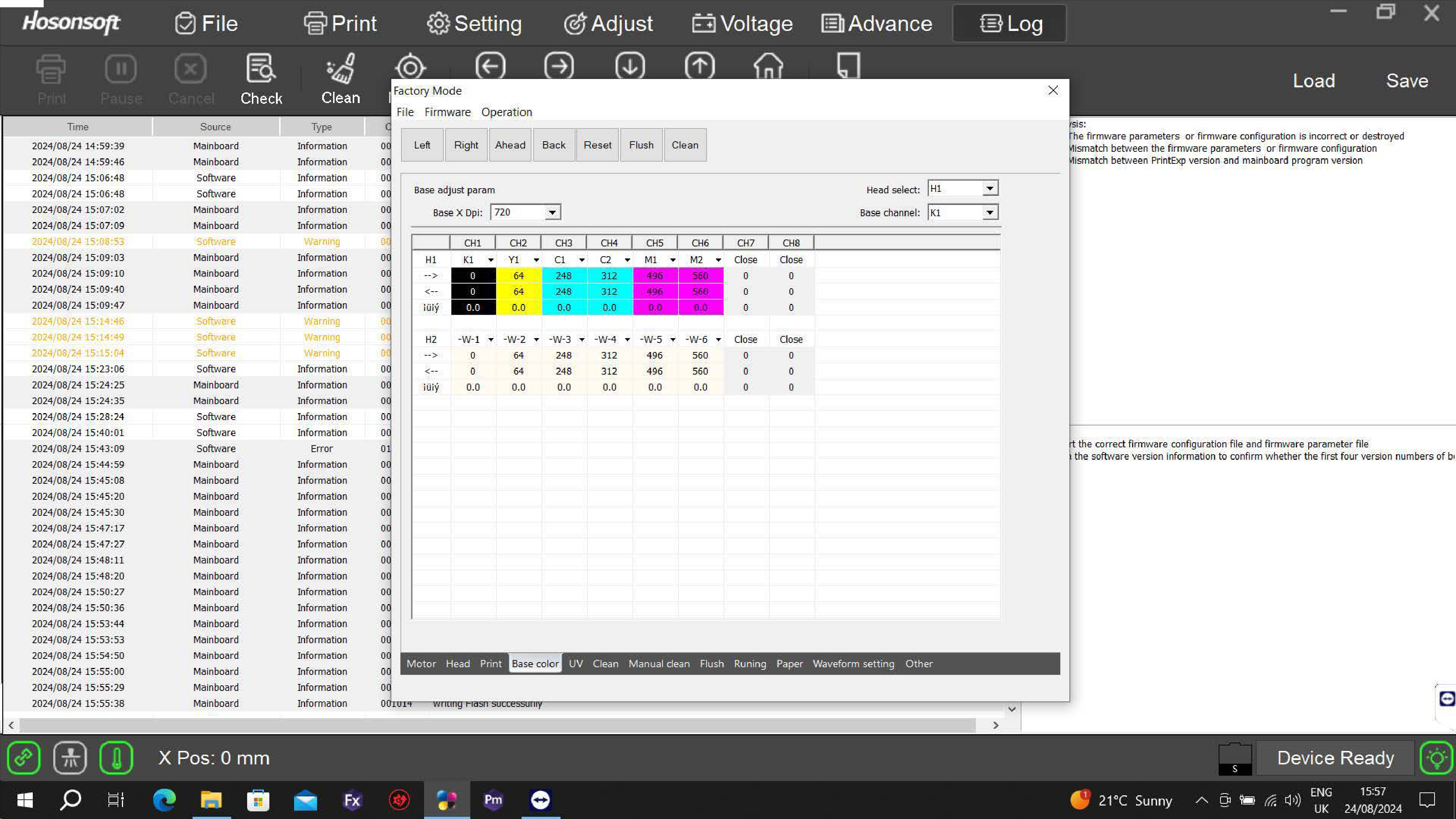The image size is (1456, 819).
Task: Click the move left arrow circle icon
Action: click(x=490, y=67)
